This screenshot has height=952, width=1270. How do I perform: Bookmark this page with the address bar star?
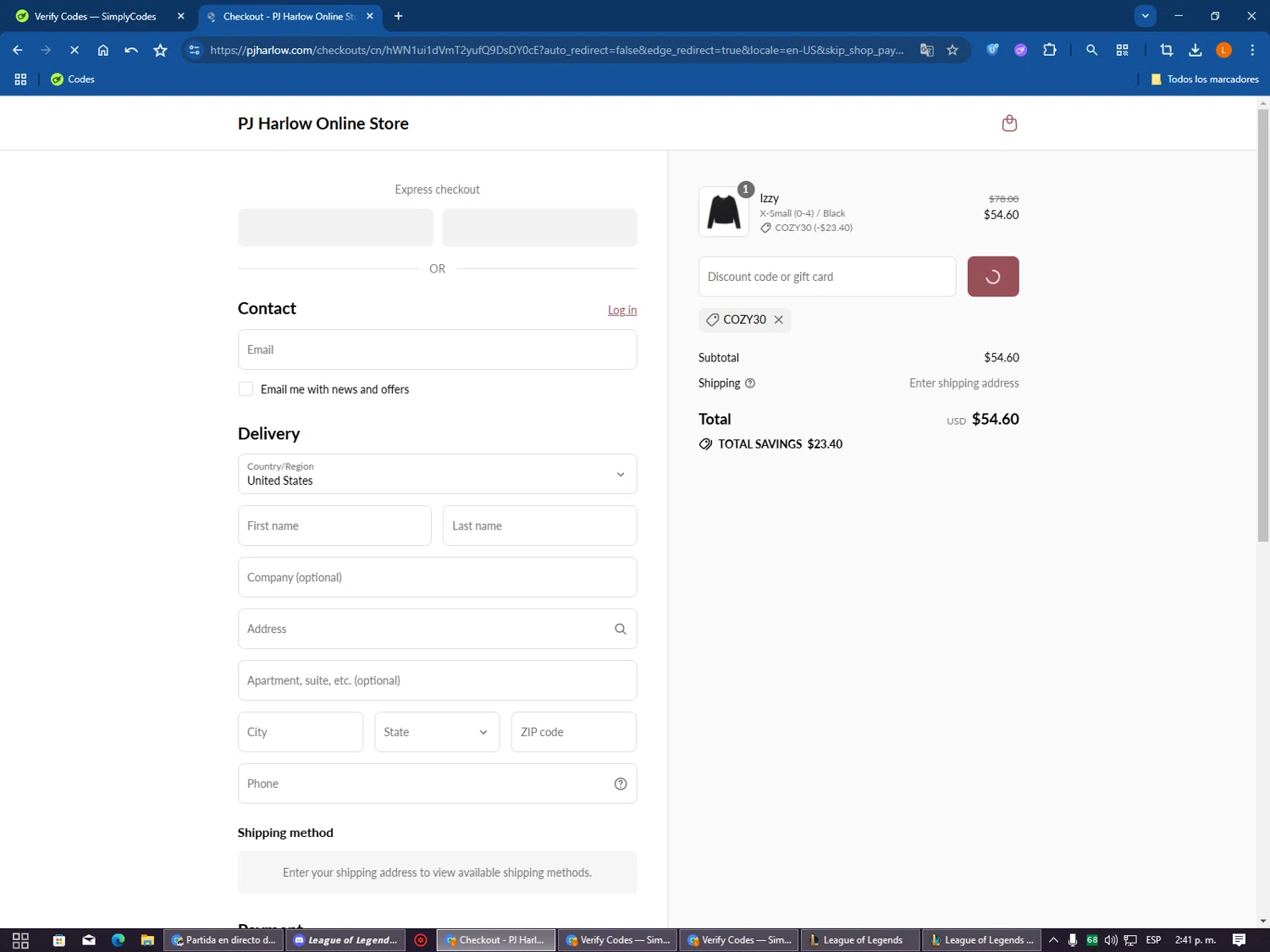(952, 50)
